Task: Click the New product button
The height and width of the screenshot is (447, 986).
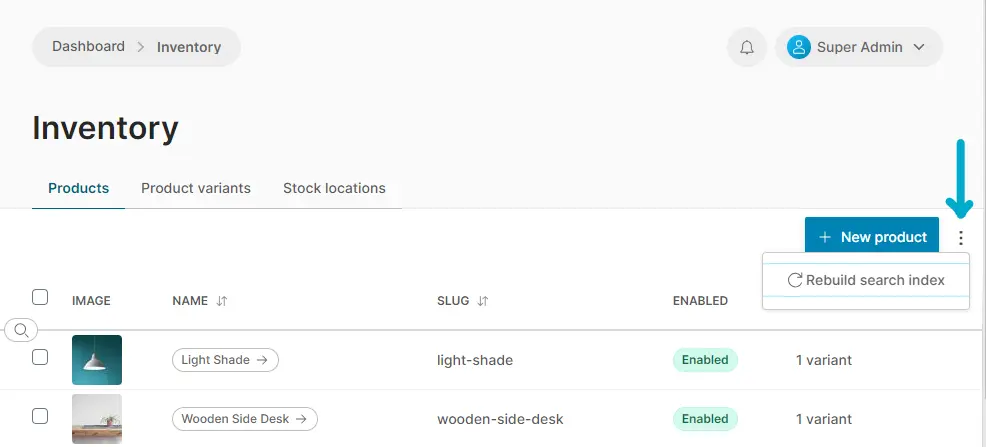Action: coord(872,237)
